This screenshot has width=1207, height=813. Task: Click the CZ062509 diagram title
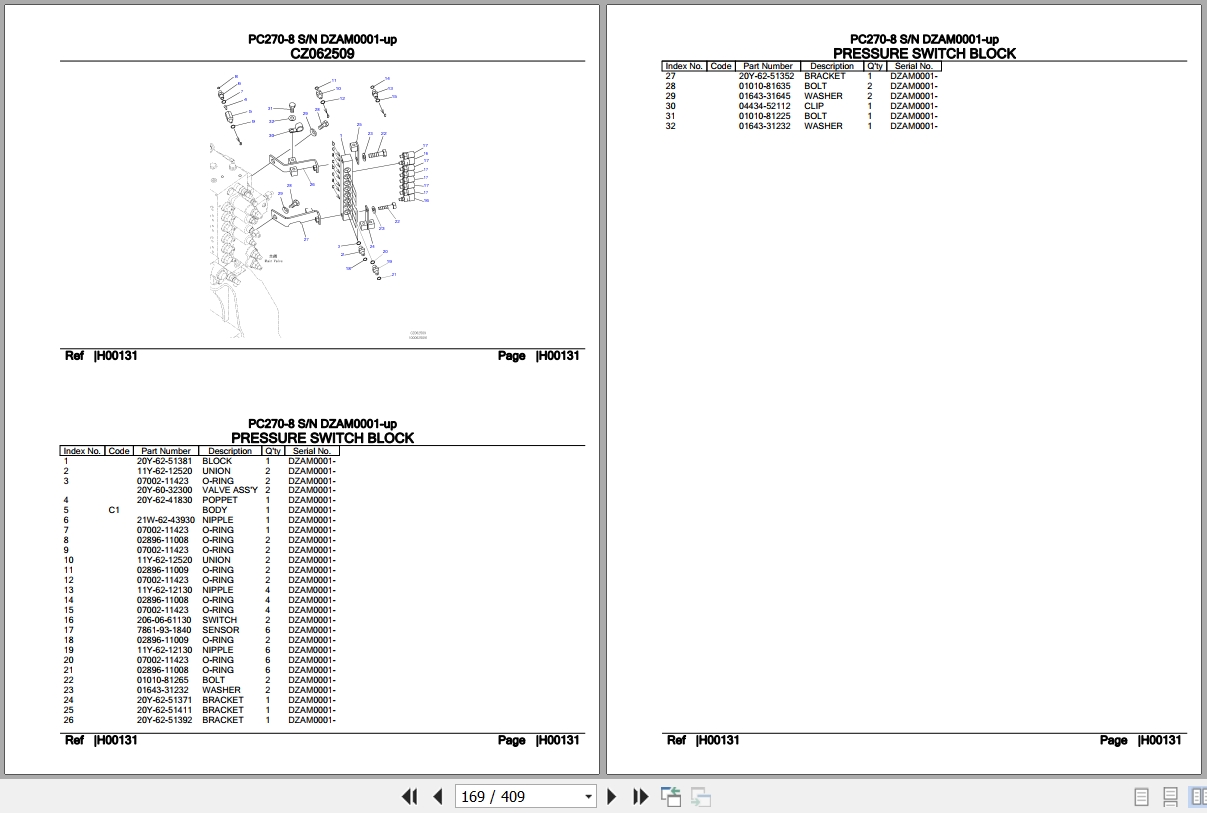[322, 54]
